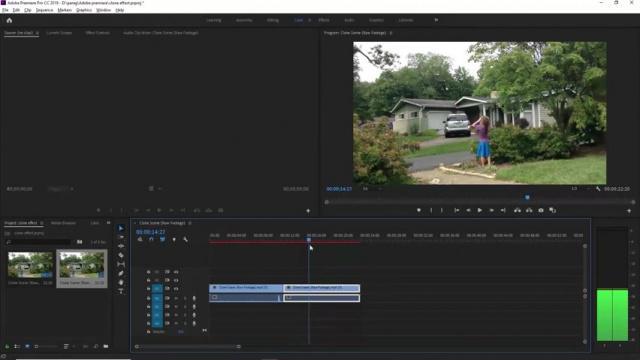Open the Color workspace menu icon
Viewport: 640px width, 360px height.
pos(309,20)
